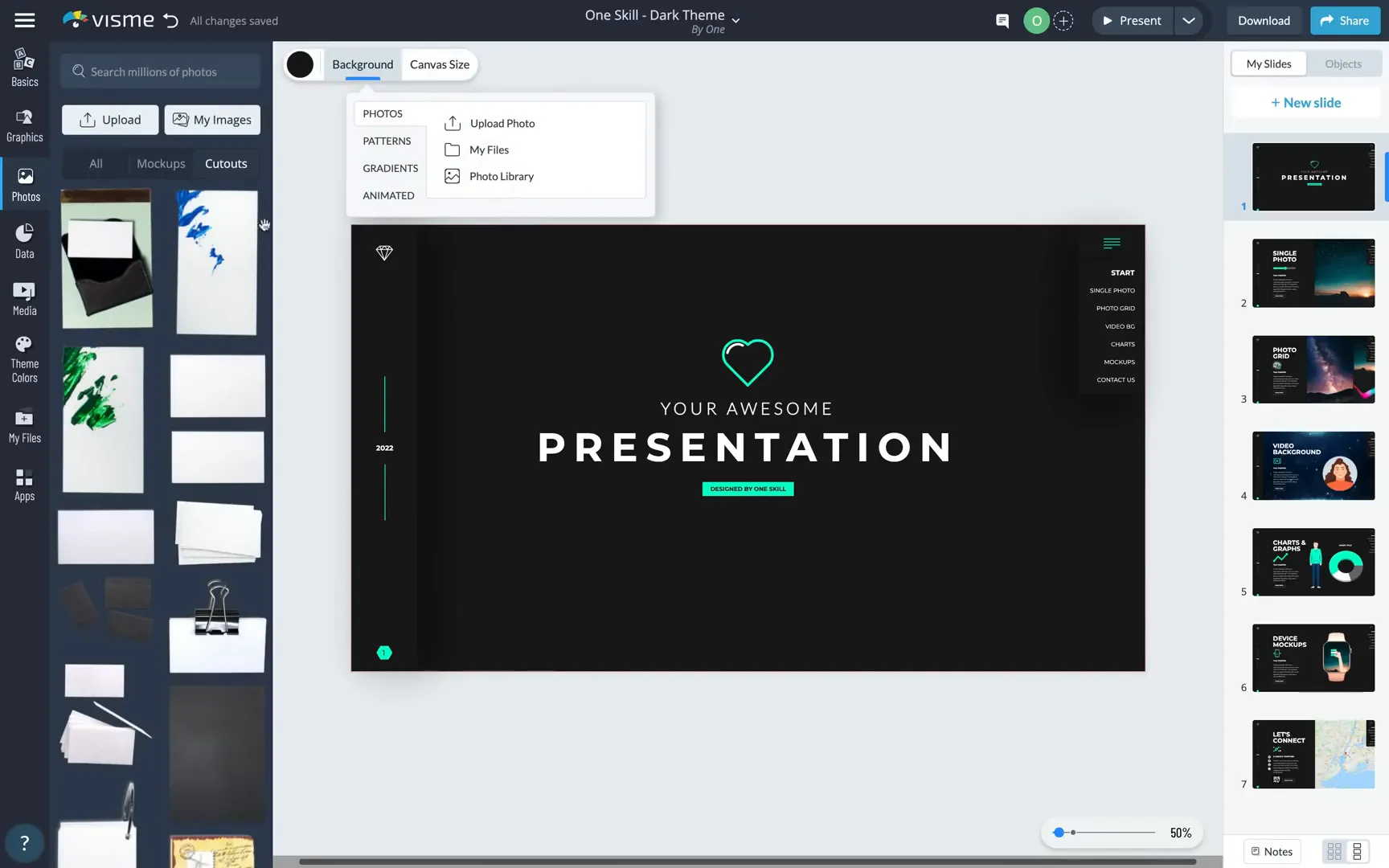Open the comments icon in header

tap(1002, 21)
